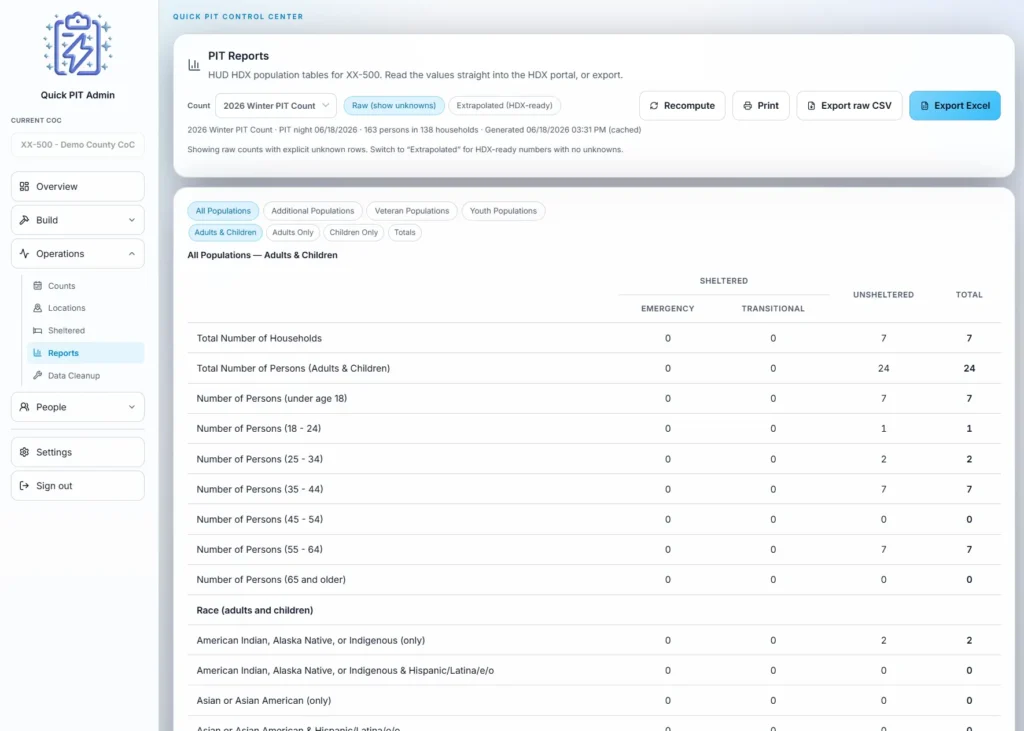
Task: Click Number of Persons (18 - 24) label
Action: click(259, 429)
